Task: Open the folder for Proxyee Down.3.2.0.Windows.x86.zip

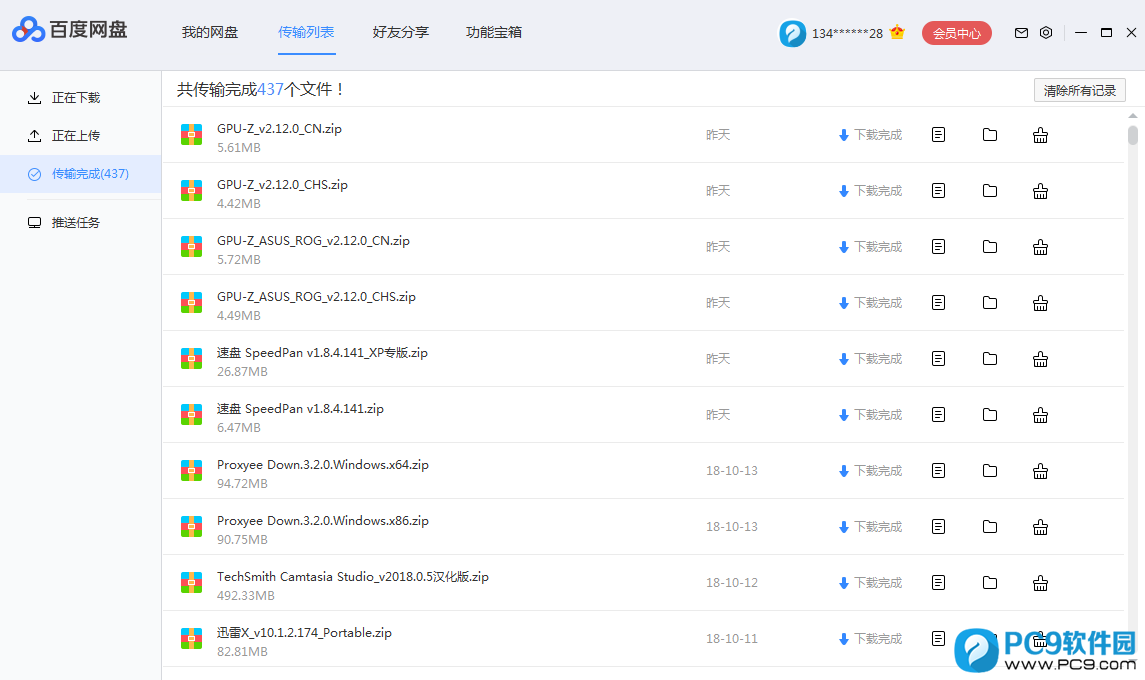Action: point(989,527)
